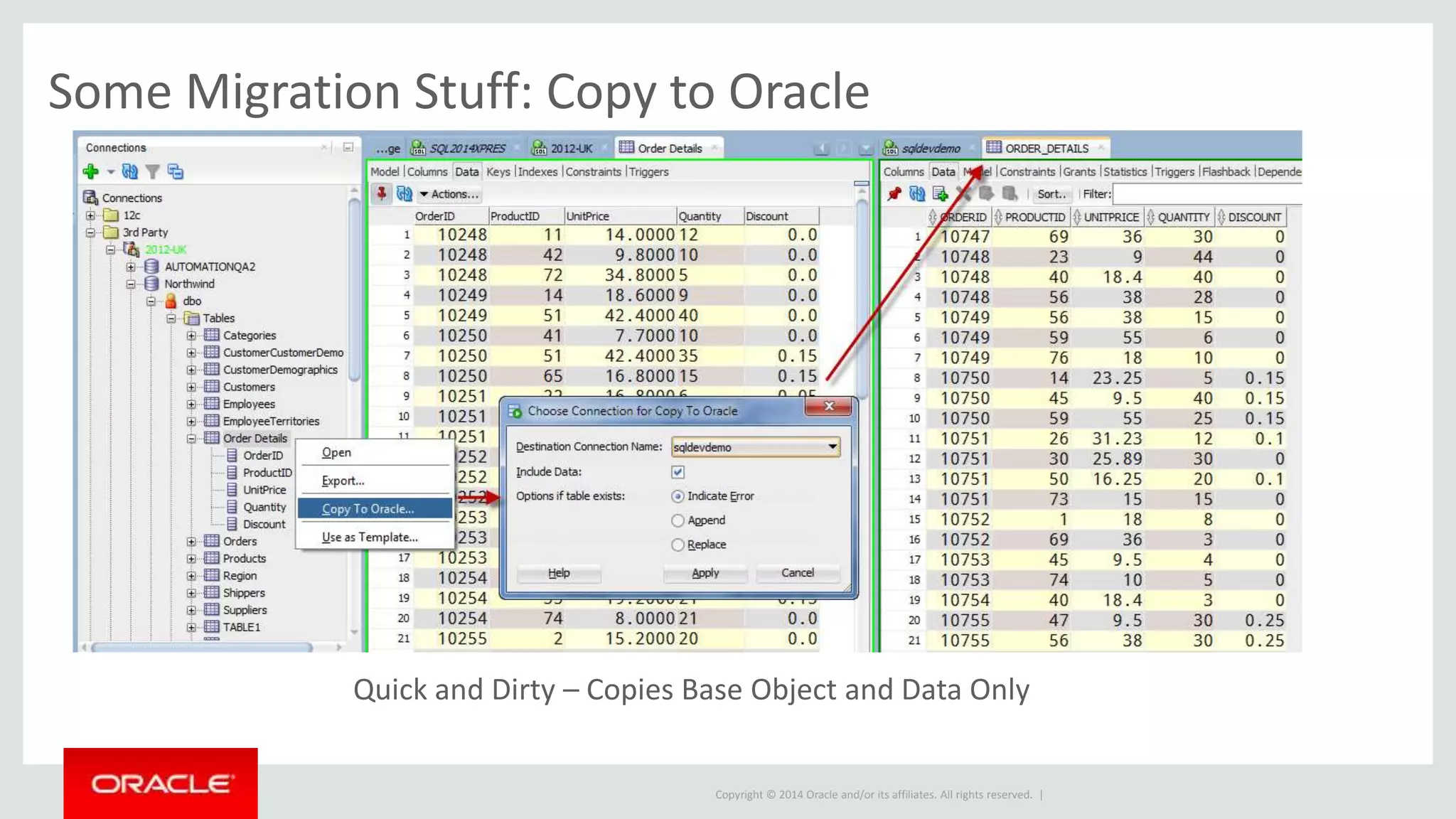Open the New Connection dropdown arrow
Image resolution: width=1456 pixels, height=819 pixels.
coord(110,172)
